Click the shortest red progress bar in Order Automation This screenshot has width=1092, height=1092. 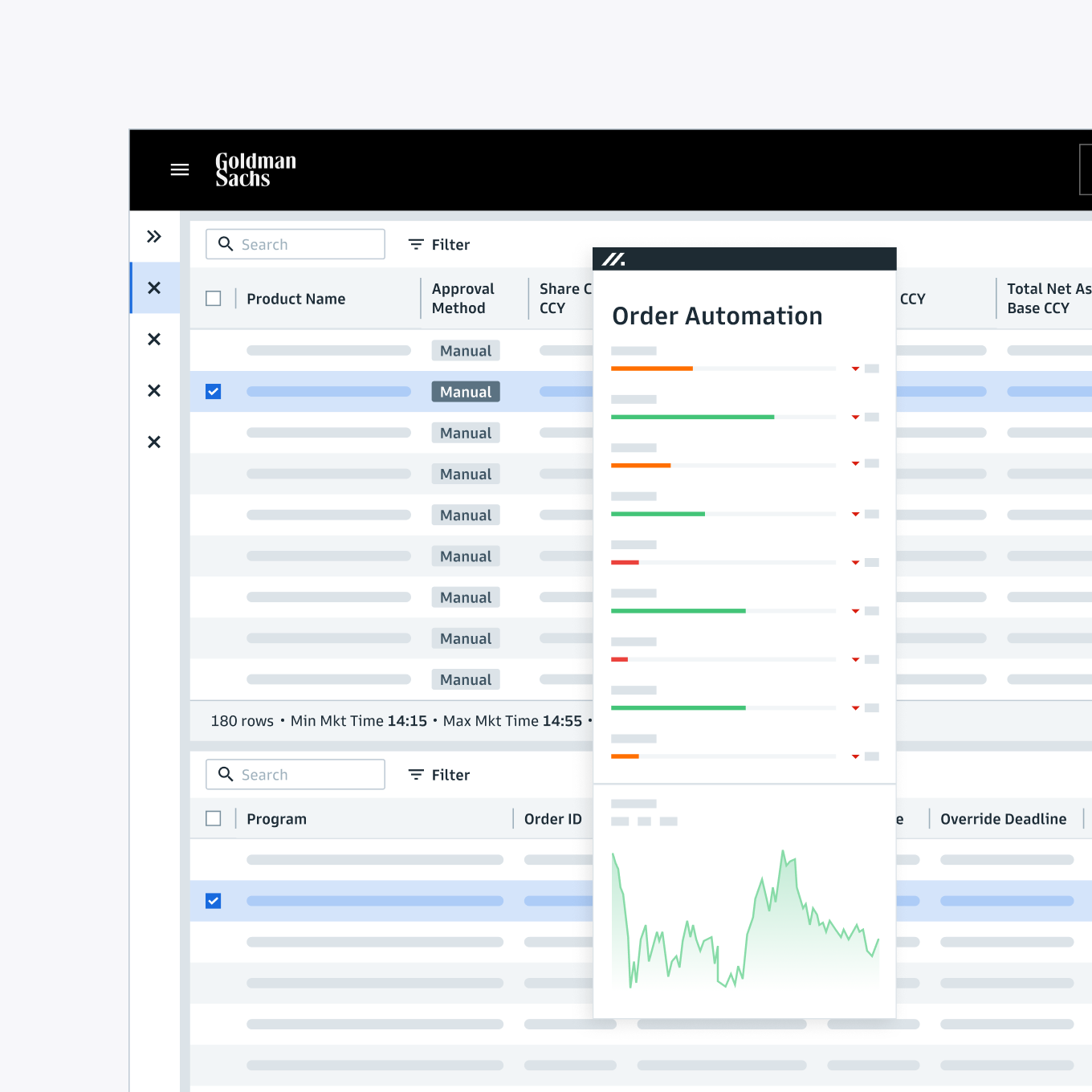(619, 659)
